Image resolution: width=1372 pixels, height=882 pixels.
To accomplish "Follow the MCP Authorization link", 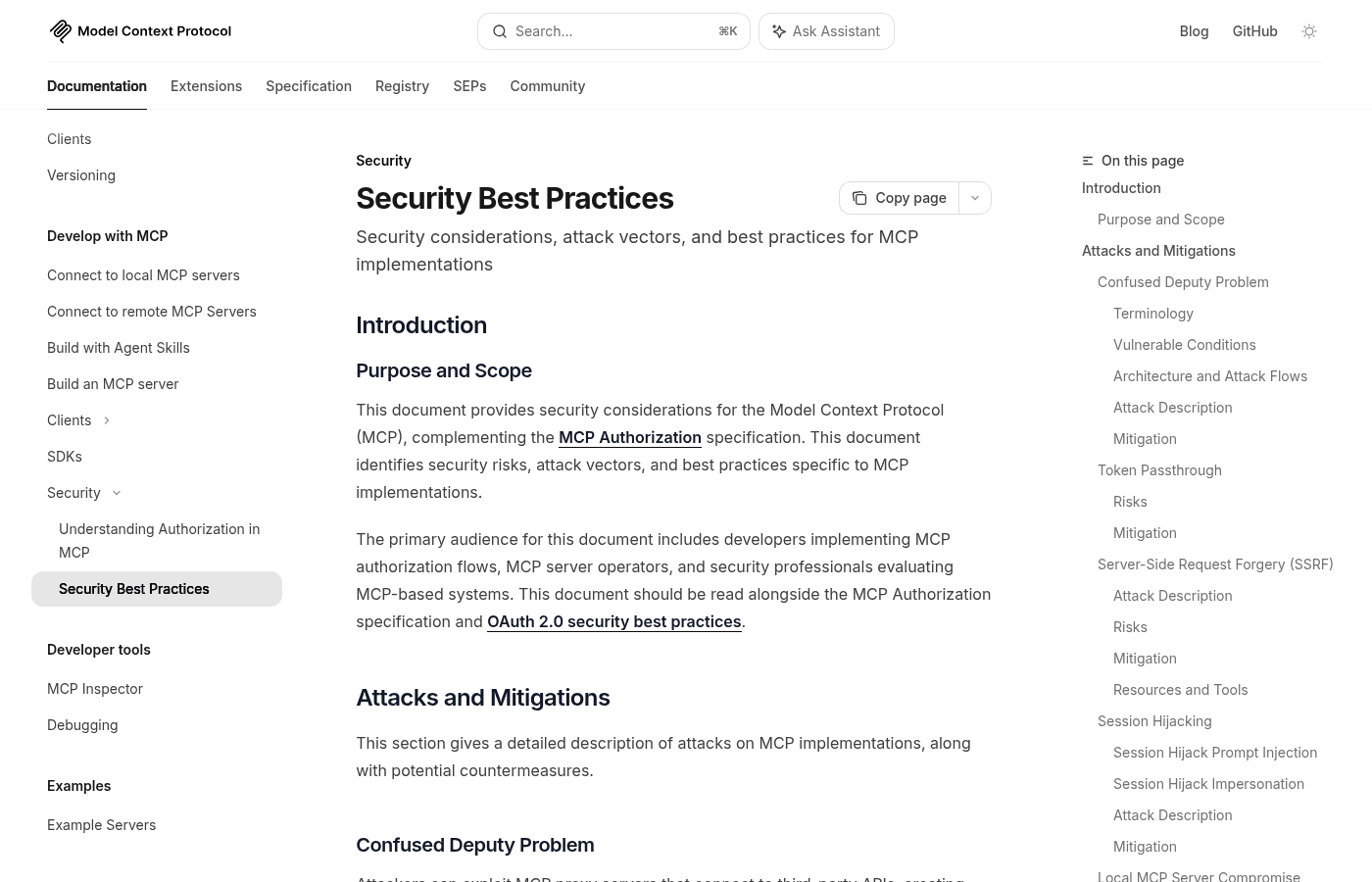I will 630,437.
